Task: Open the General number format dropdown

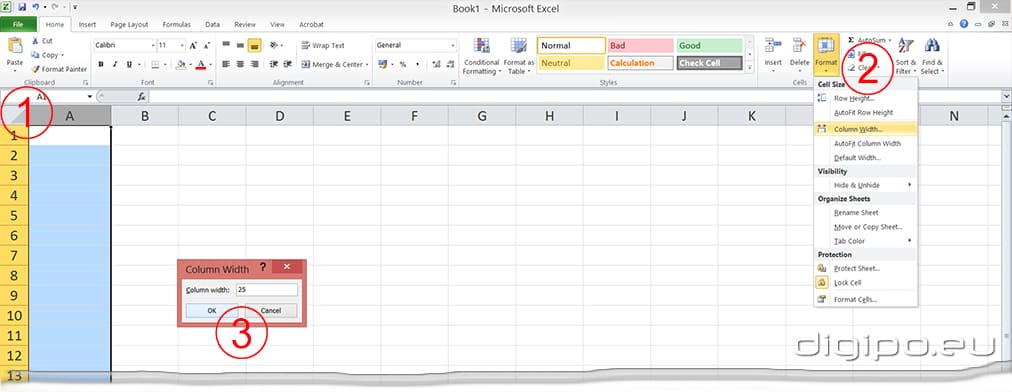Action: (x=452, y=46)
